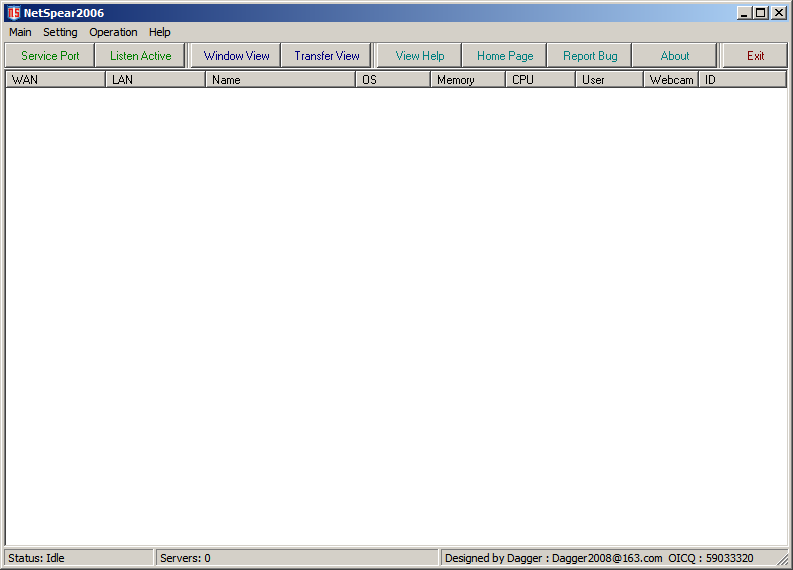Image resolution: width=793 pixels, height=570 pixels.
Task: Sort list by WAN column header
Action: click(55, 80)
